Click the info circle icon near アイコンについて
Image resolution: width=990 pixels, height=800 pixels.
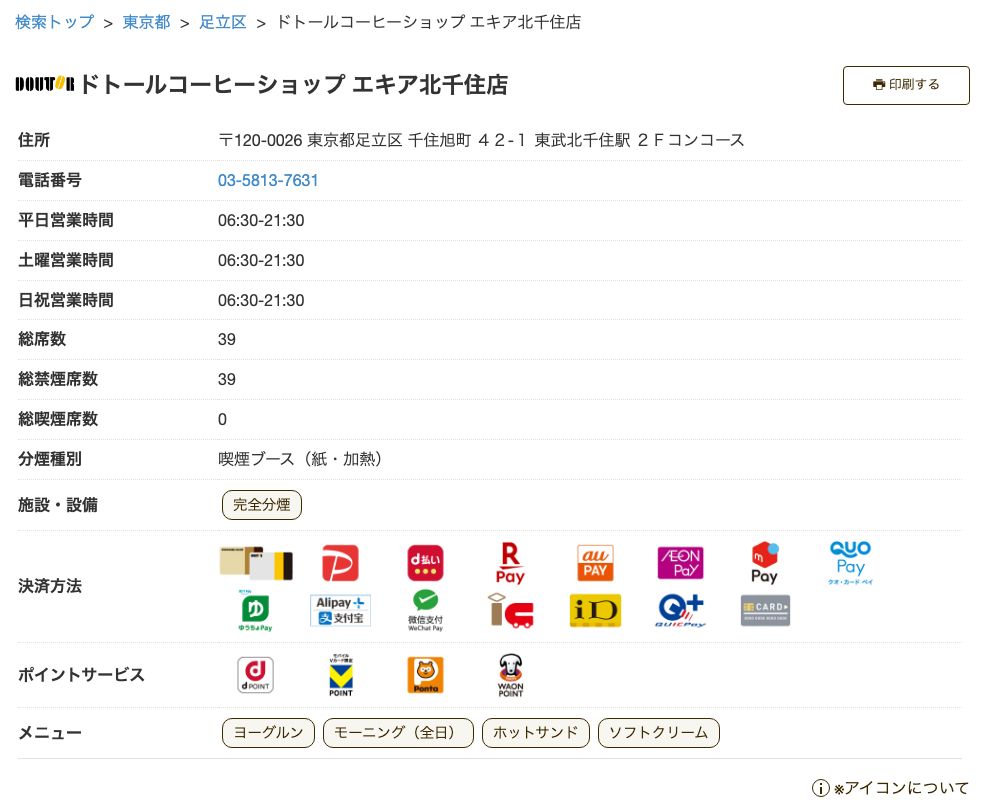(x=820, y=788)
